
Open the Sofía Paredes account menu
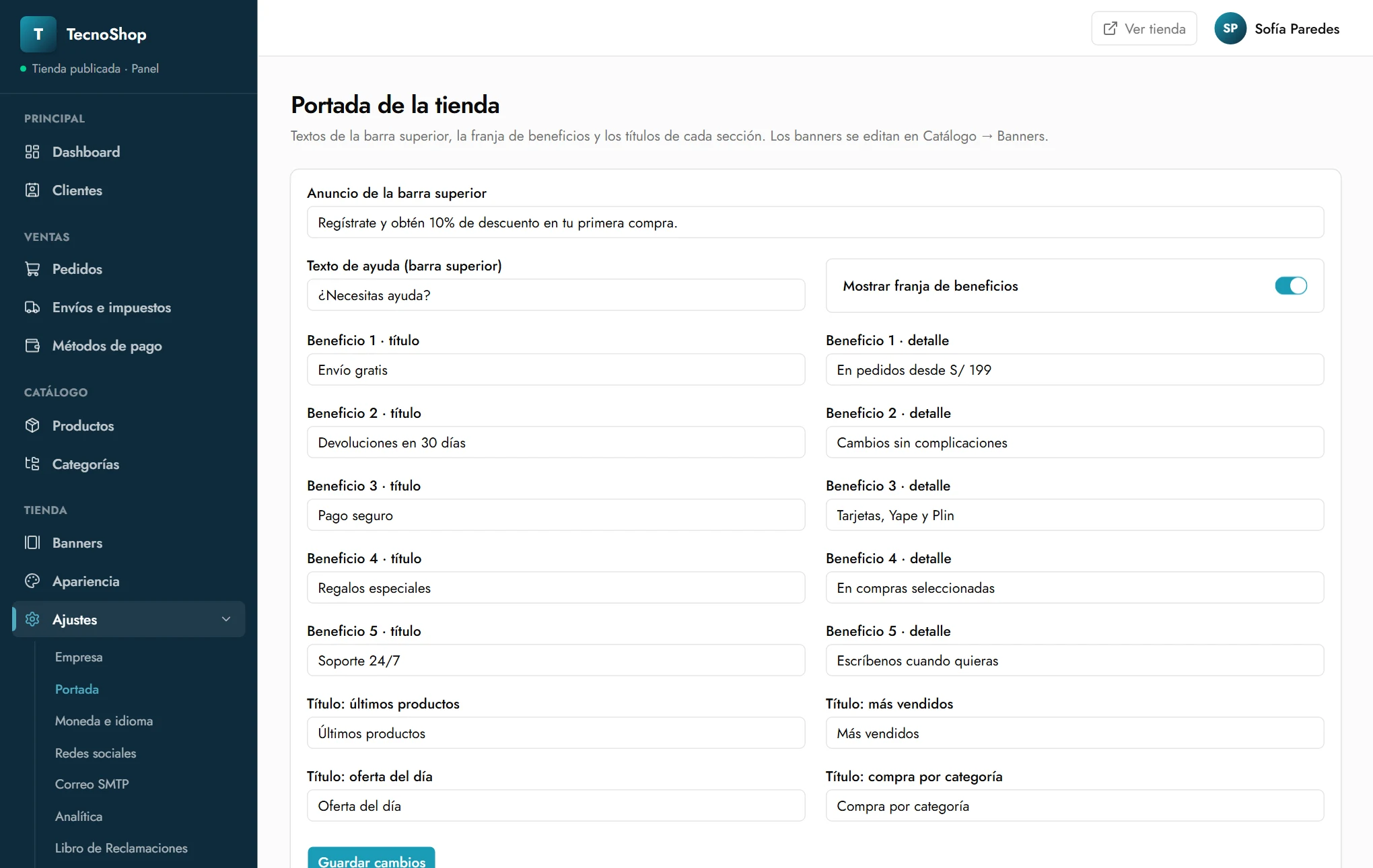point(1277,29)
